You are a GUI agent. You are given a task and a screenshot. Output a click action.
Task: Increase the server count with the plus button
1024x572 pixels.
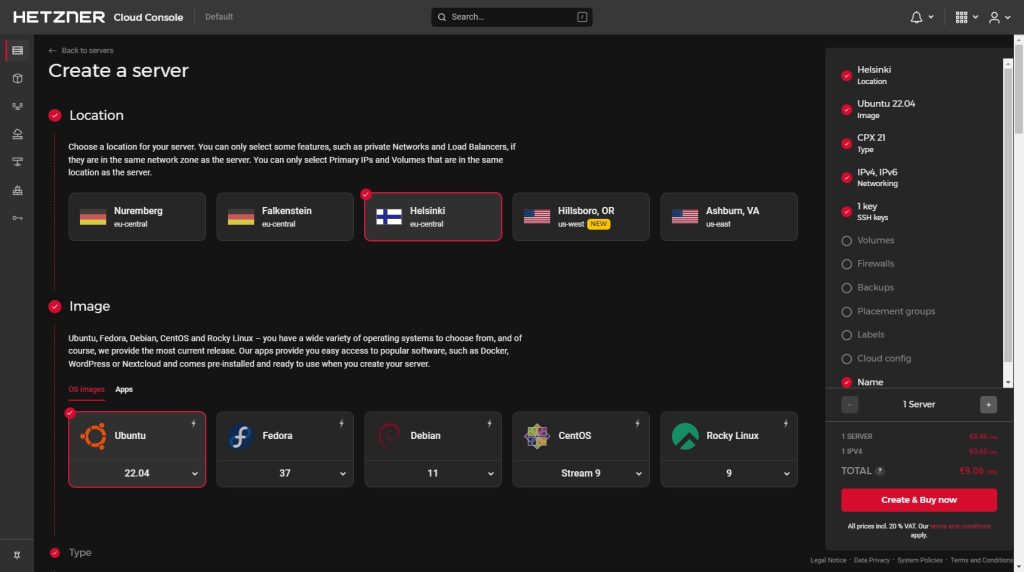point(988,404)
